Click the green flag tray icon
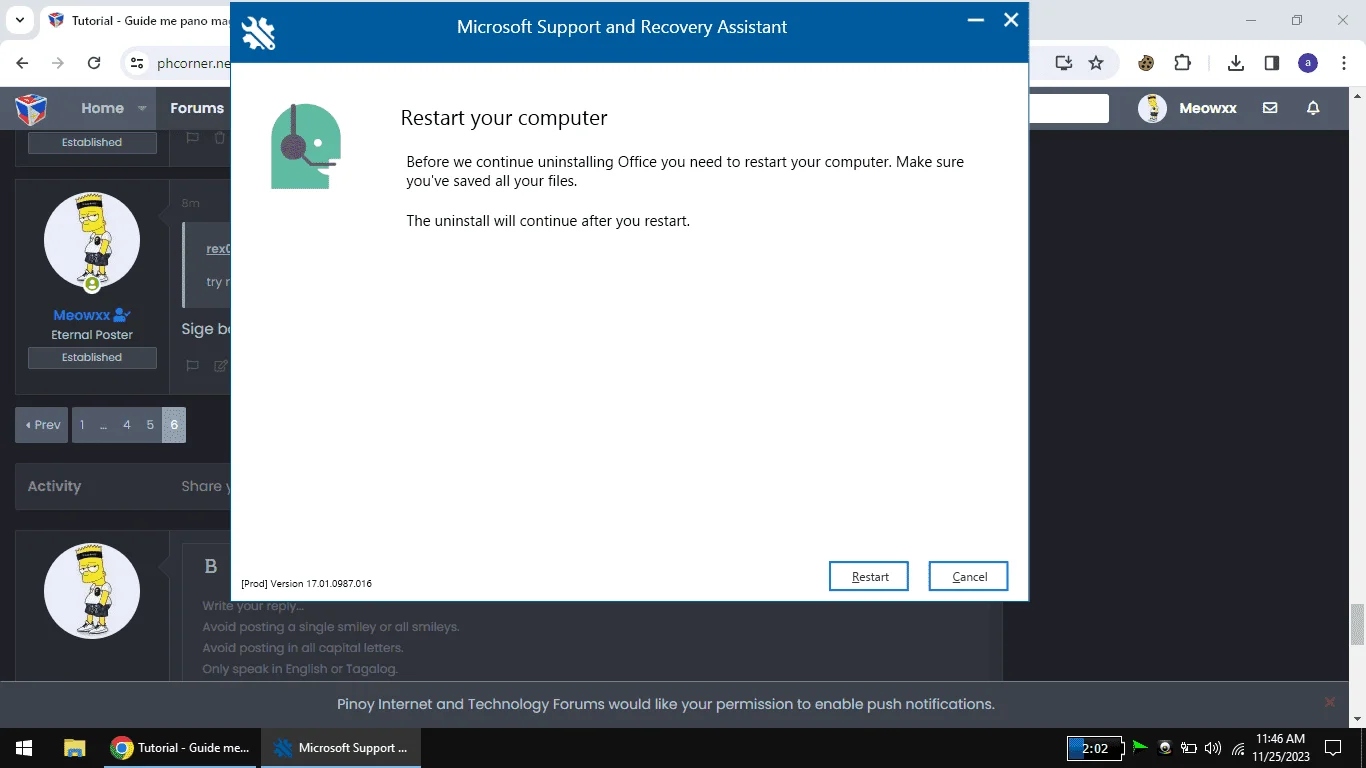This screenshot has width=1366, height=768. (1140, 747)
